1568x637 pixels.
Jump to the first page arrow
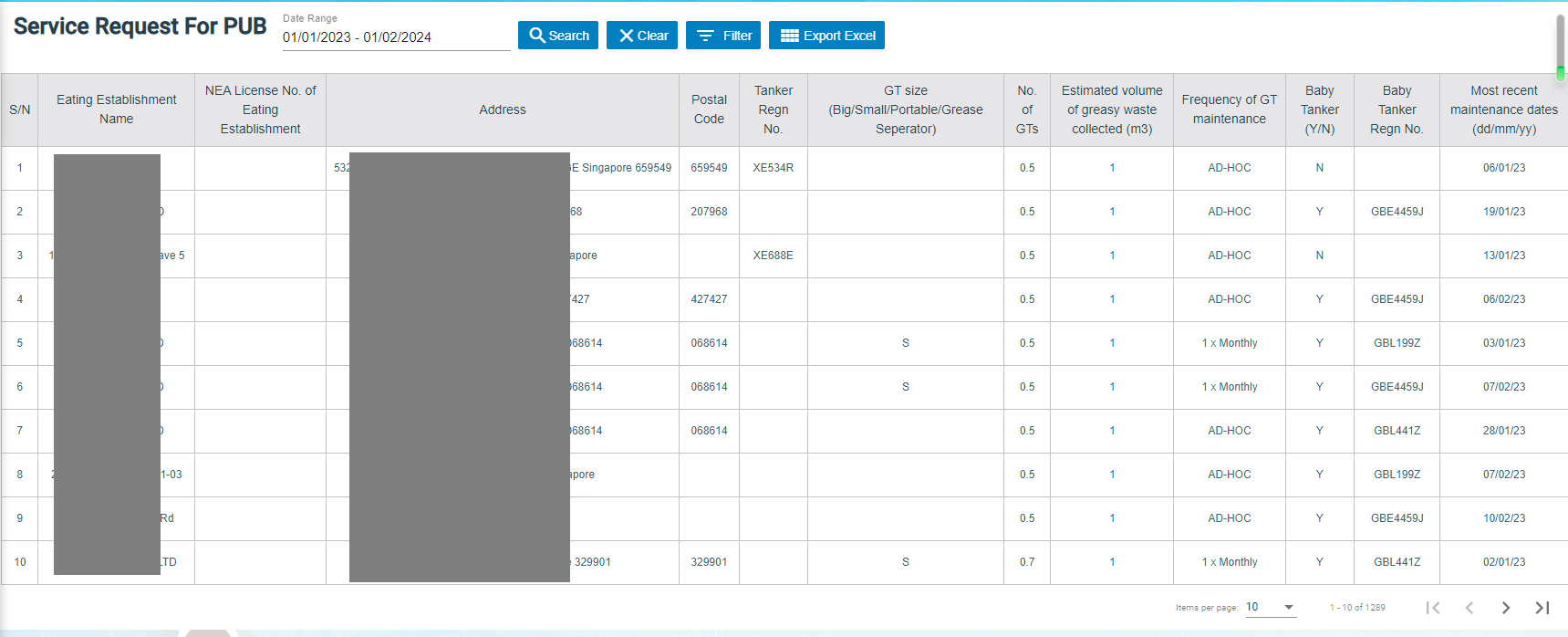coord(1433,608)
